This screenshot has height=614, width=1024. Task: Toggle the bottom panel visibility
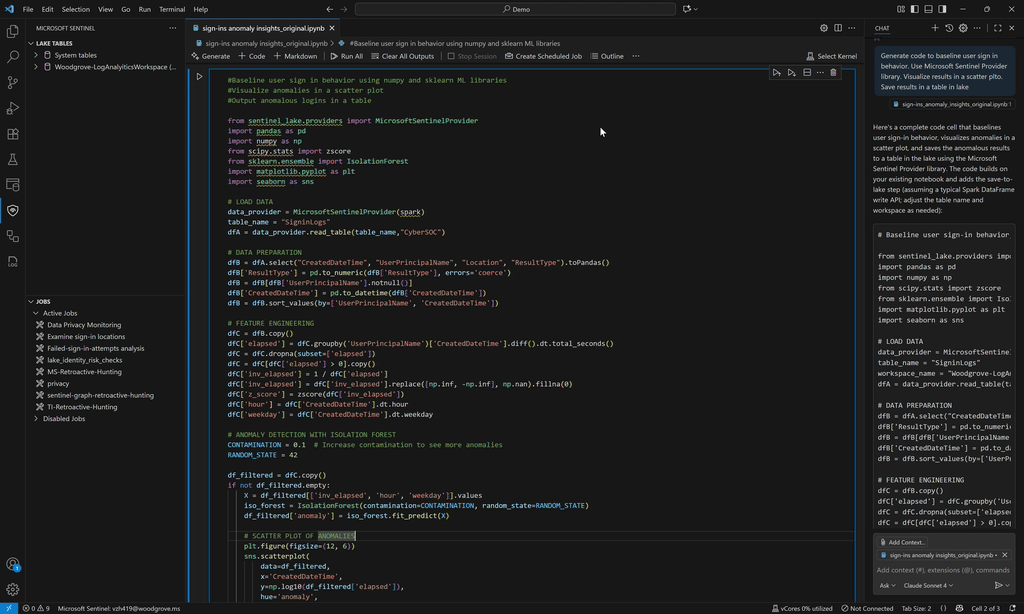(928, 9)
